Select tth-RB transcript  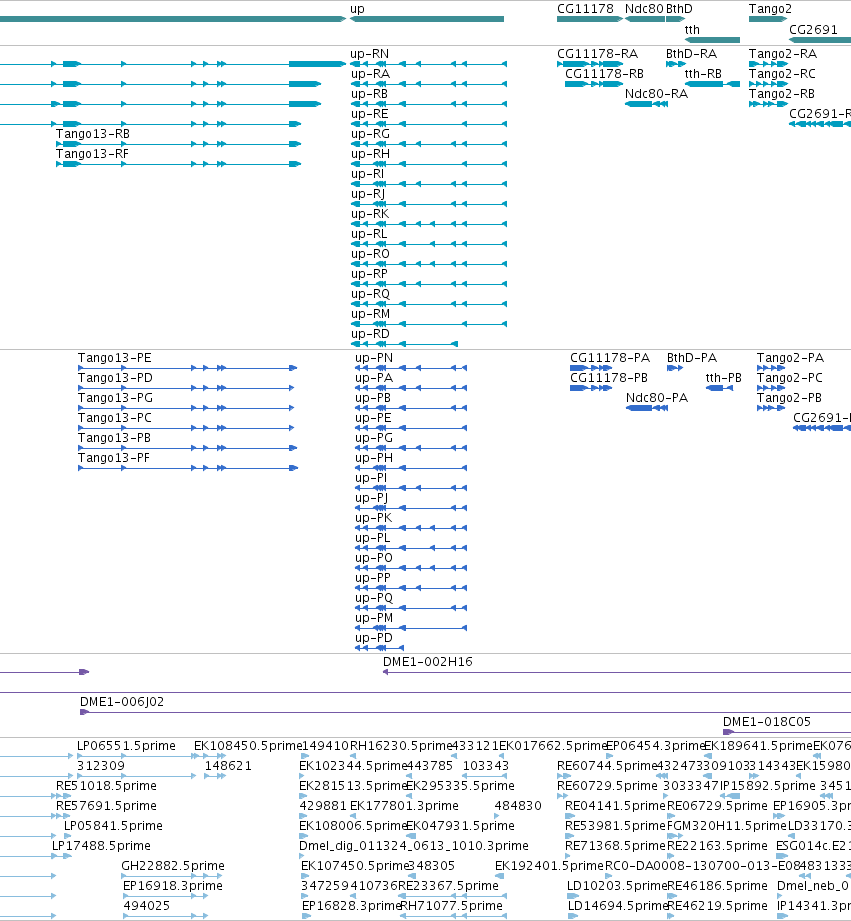(x=703, y=74)
